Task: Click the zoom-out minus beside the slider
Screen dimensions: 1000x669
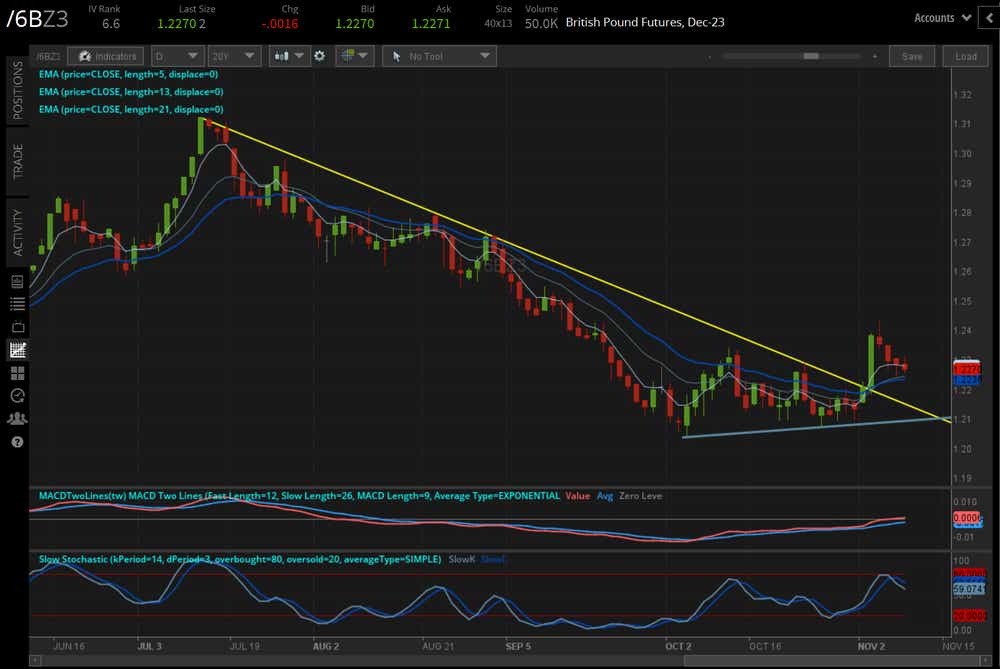Action: point(710,56)
